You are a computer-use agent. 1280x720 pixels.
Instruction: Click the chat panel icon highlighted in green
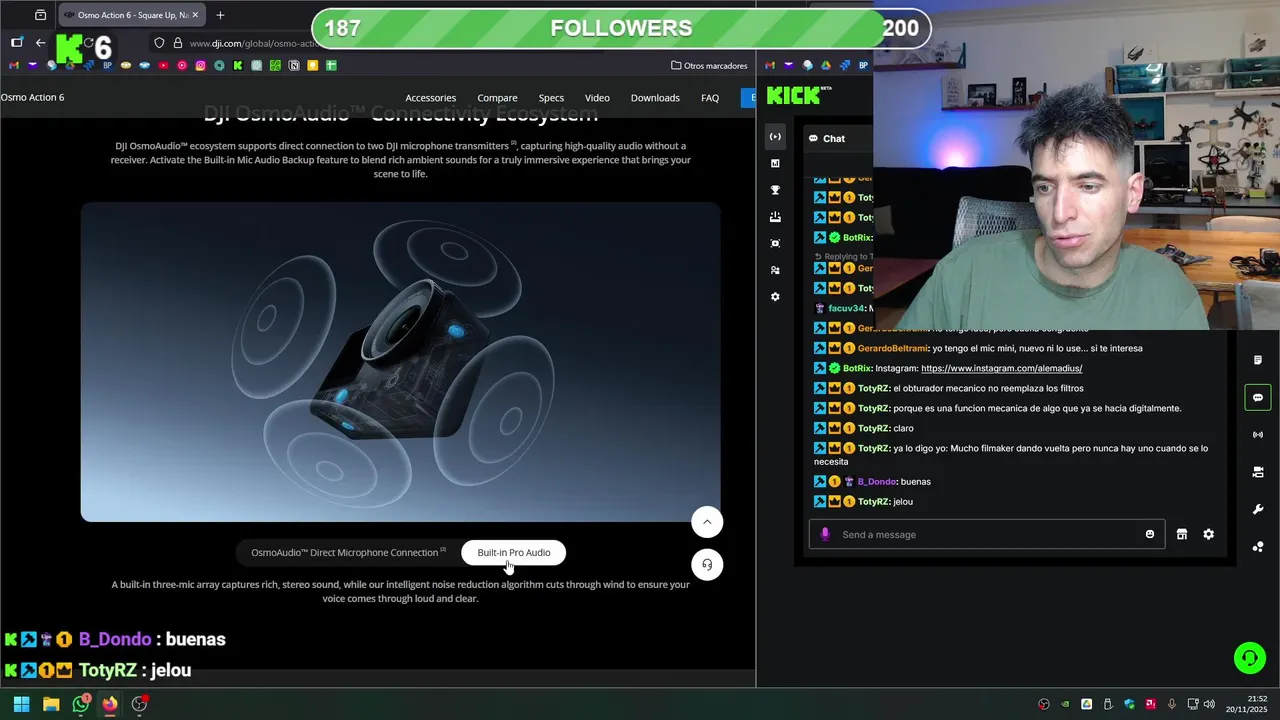point(1257,397)
